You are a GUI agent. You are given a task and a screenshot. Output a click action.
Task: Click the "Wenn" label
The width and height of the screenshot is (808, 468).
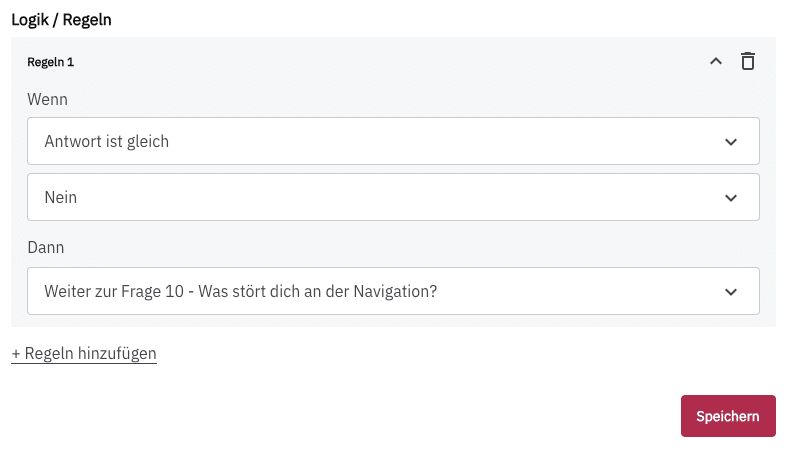pyautogui.click(x=48, y=100)
